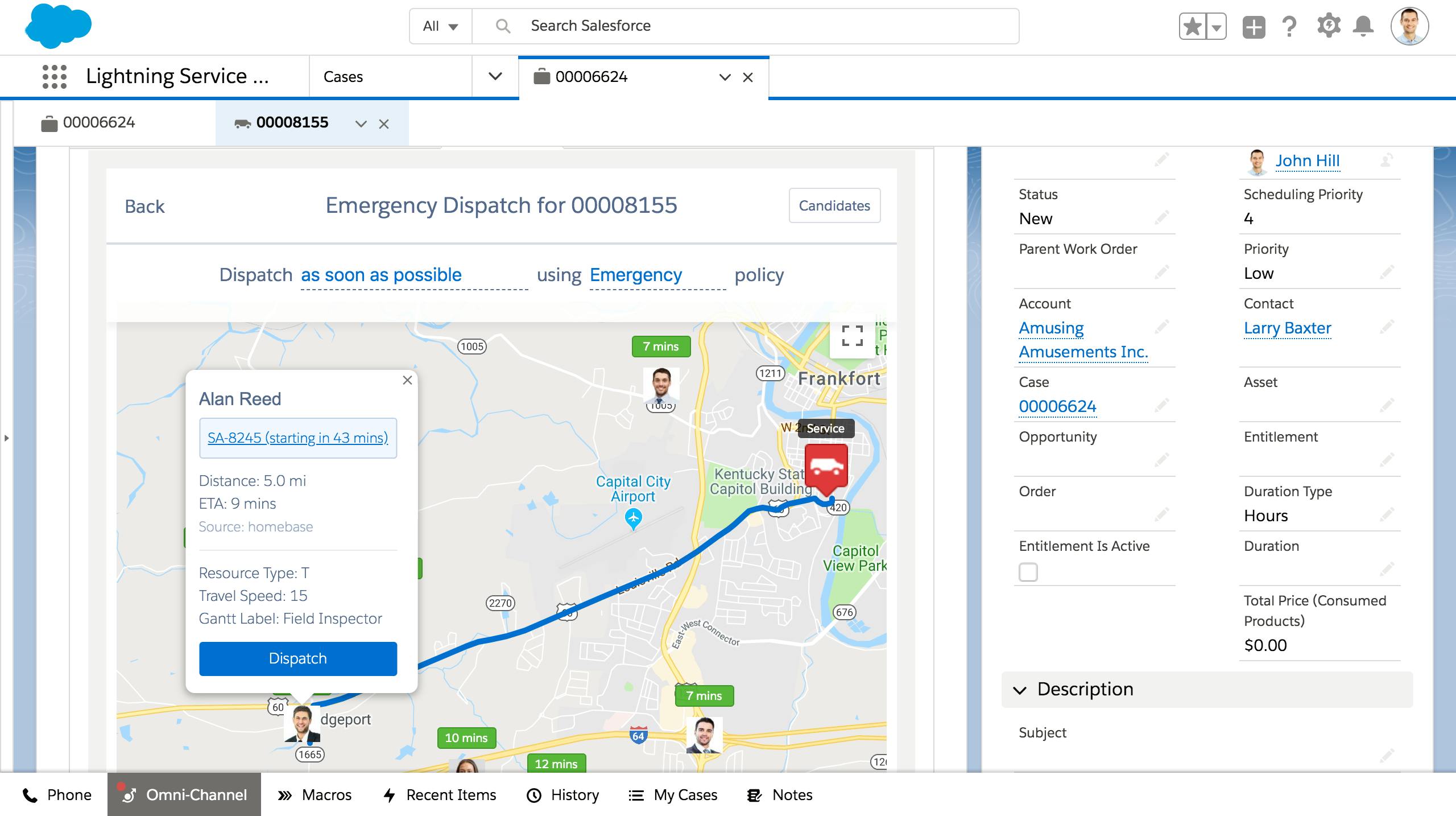This screenshot has width=1456, height=816.
Task: Toggle the map fullscreen icon
Action: [x=852, y=336]
